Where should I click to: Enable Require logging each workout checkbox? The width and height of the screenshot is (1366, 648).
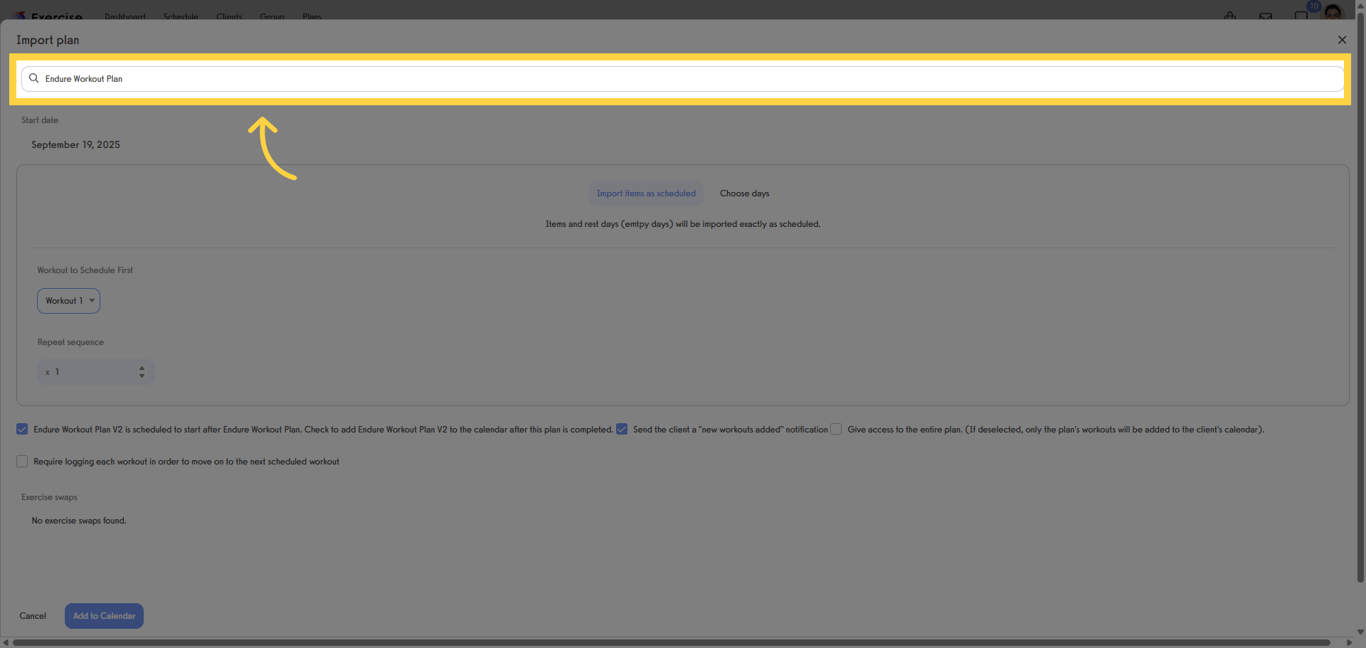point(22,461)
